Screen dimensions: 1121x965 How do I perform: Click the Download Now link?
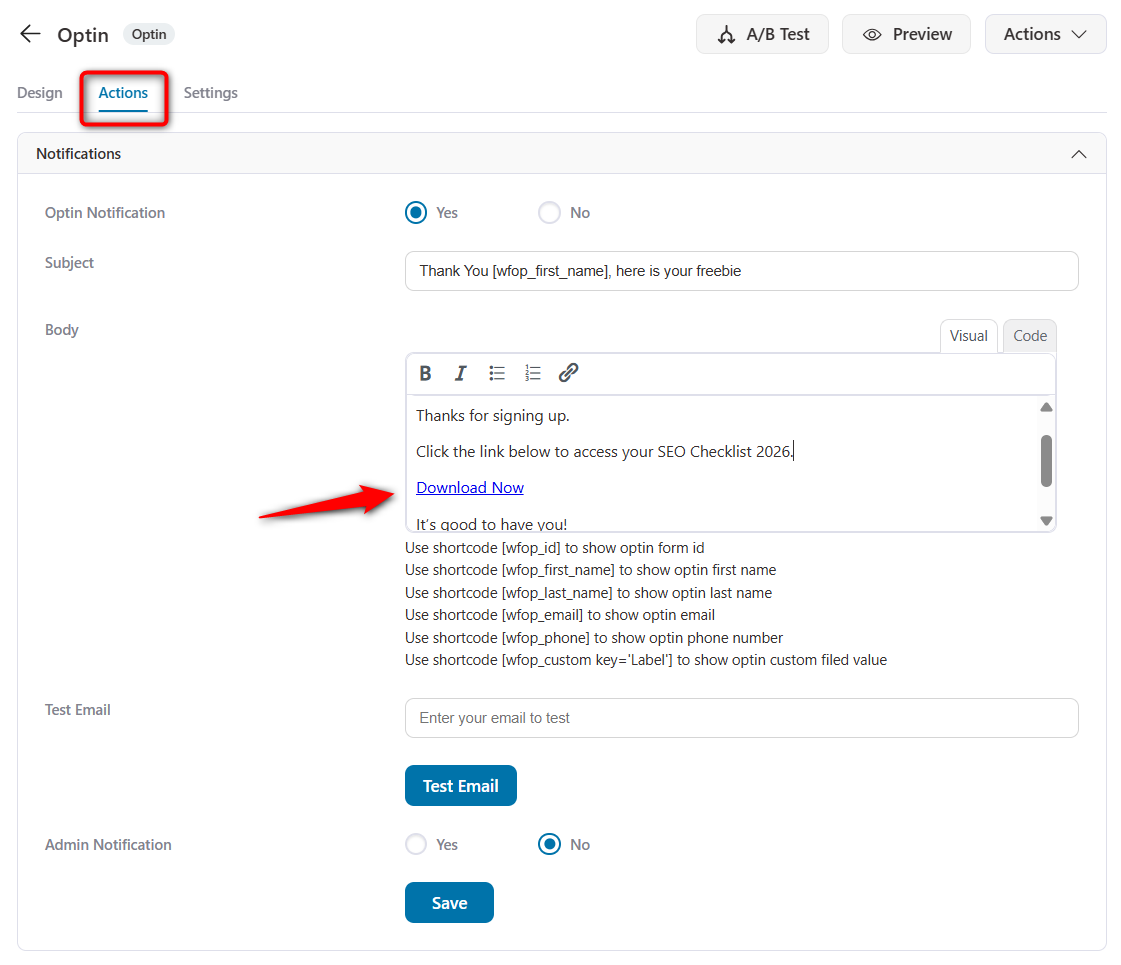click(470, 487)
